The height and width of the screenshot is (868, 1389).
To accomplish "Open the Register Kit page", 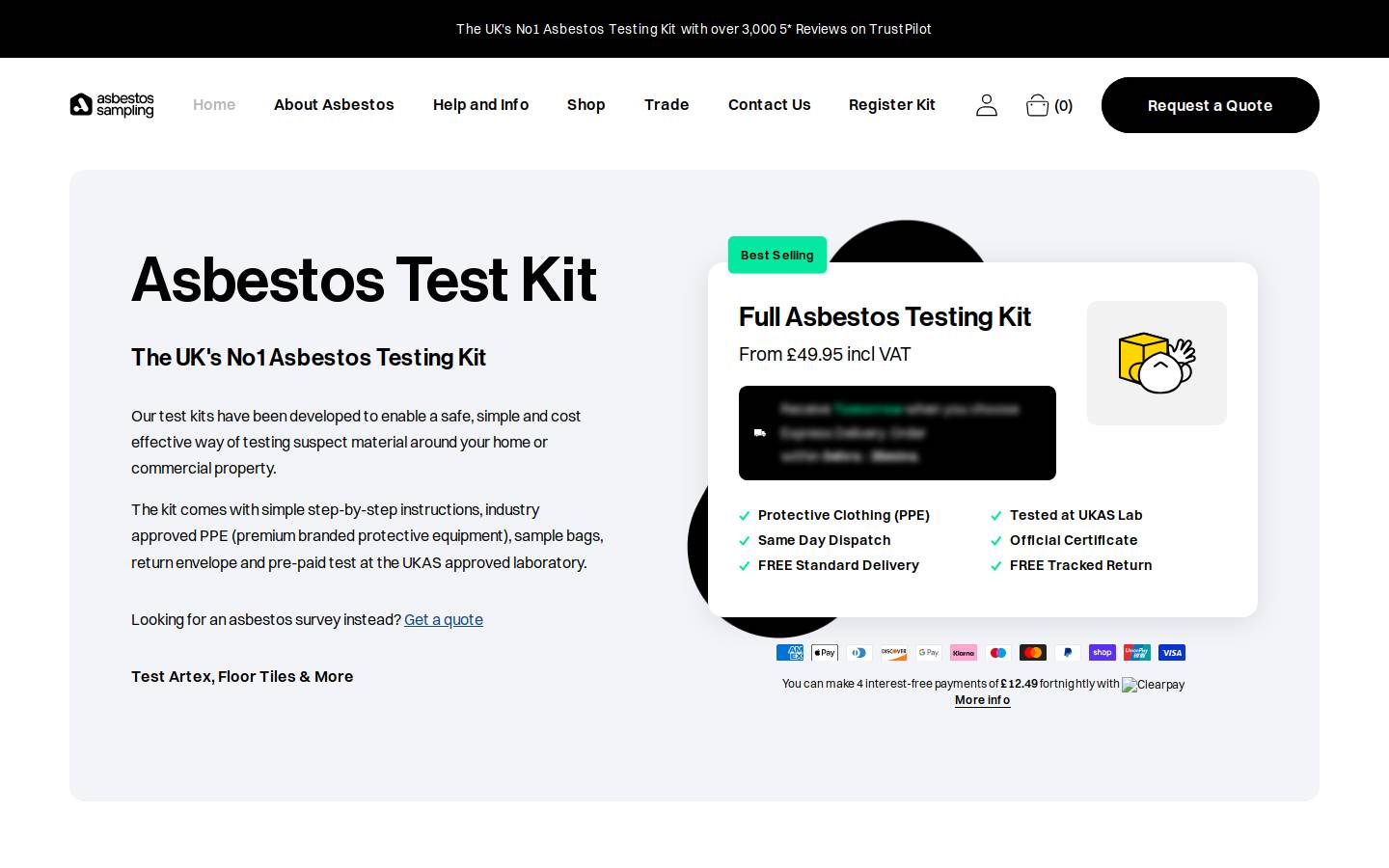I will point(892,105).
